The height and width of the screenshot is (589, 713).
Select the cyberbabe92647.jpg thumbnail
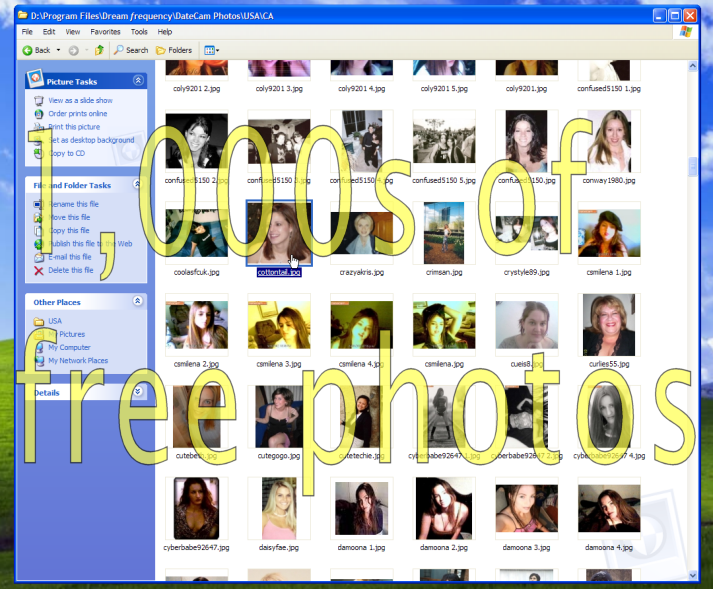(x=196, y=508)
